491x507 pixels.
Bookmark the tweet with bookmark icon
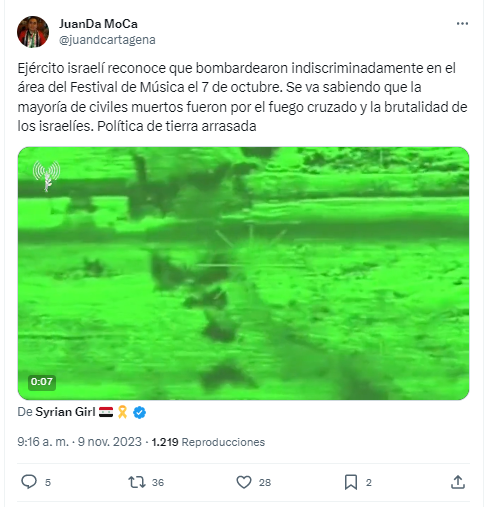pyautogui.click(x=351, y=482)
